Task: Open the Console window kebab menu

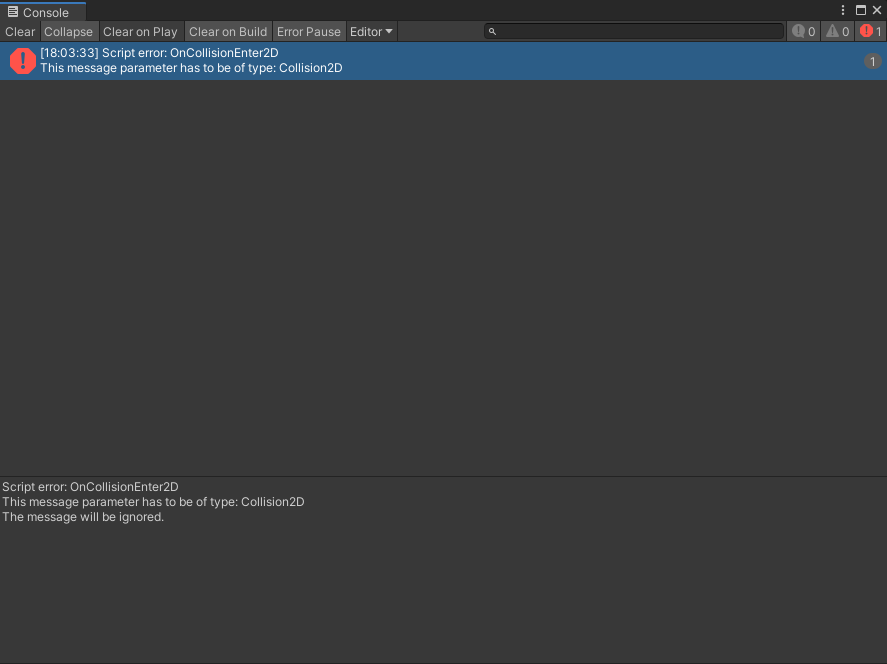Action: coord(843,10)
